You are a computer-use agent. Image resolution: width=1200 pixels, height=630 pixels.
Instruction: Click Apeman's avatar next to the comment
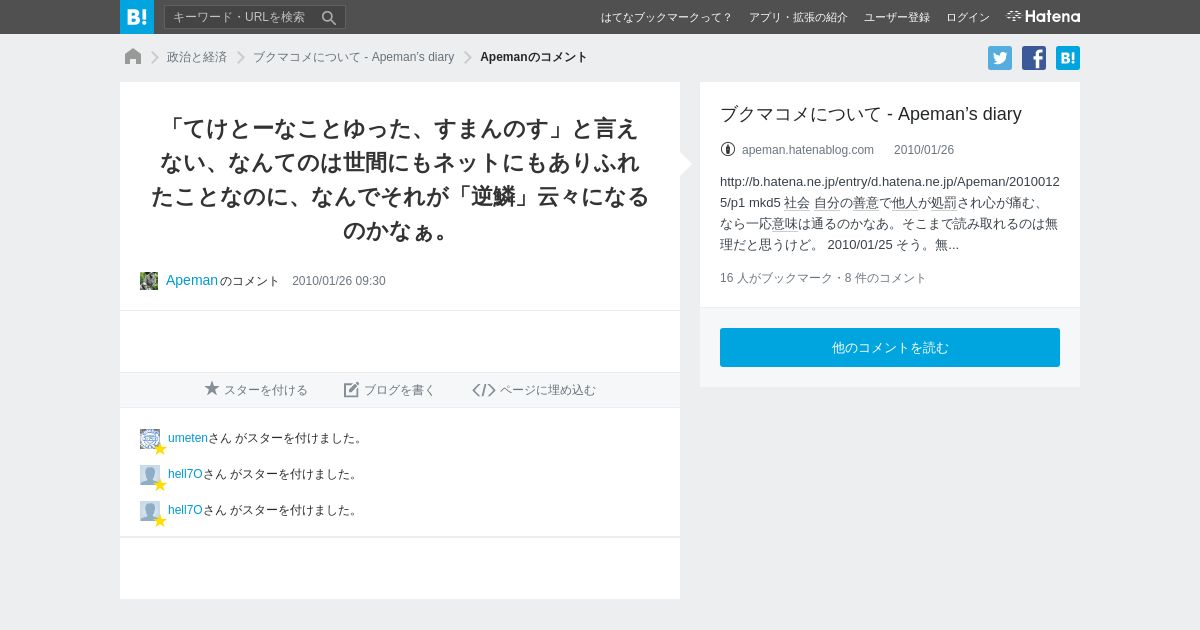tap(149, 281)
